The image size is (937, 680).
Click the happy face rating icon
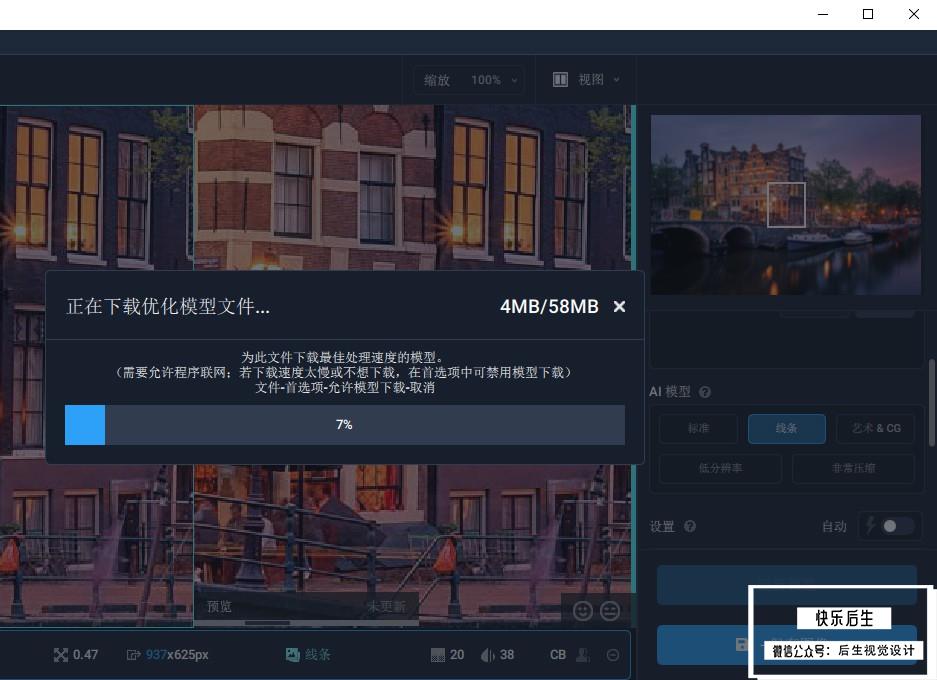tap(583, 611)
